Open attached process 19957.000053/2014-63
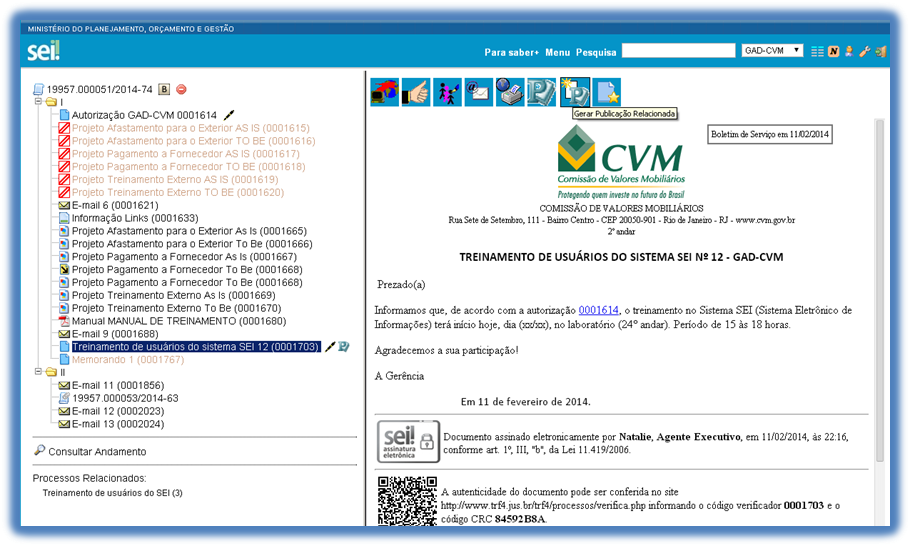Viewport: 910px width, 546px height. point(125,399)
